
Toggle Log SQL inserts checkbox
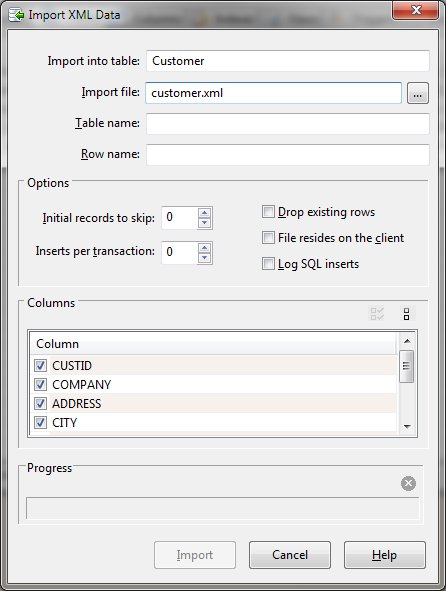point(268,264)
